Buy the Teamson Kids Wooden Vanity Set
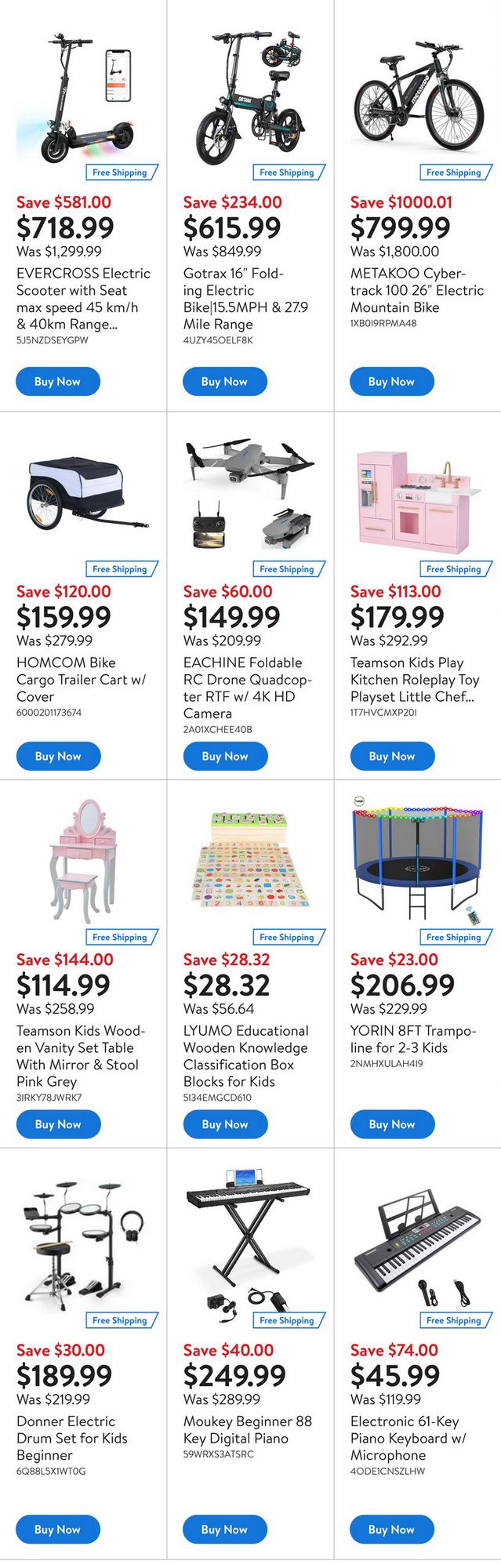The image size is (501, 1568). 57,1124
